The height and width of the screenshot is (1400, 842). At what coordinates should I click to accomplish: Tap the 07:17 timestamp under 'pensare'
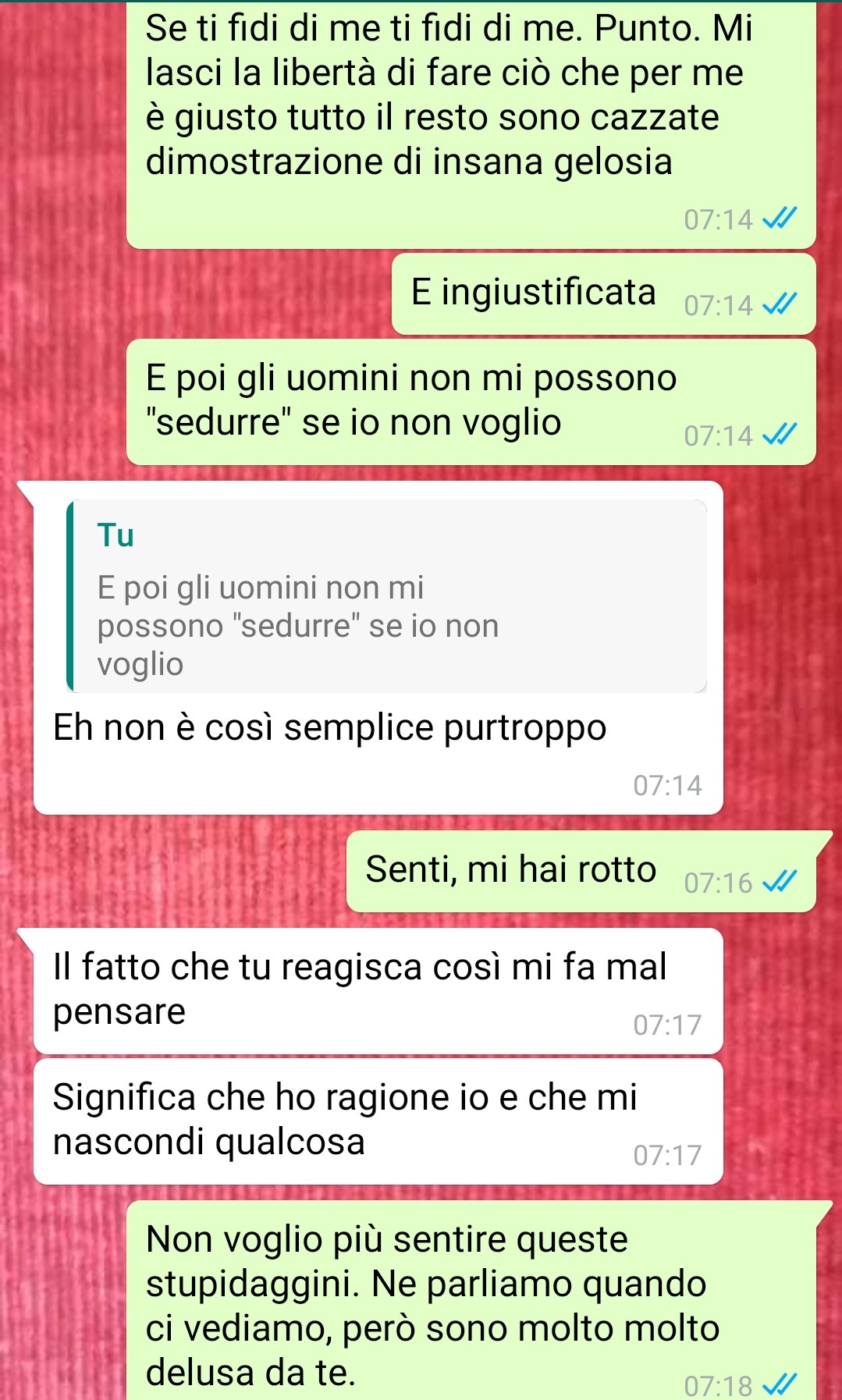[667, 1025]
